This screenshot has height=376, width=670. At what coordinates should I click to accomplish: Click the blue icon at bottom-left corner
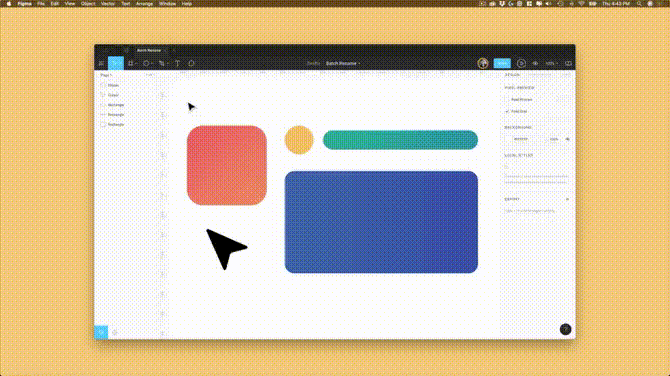(x=101, y=332)
